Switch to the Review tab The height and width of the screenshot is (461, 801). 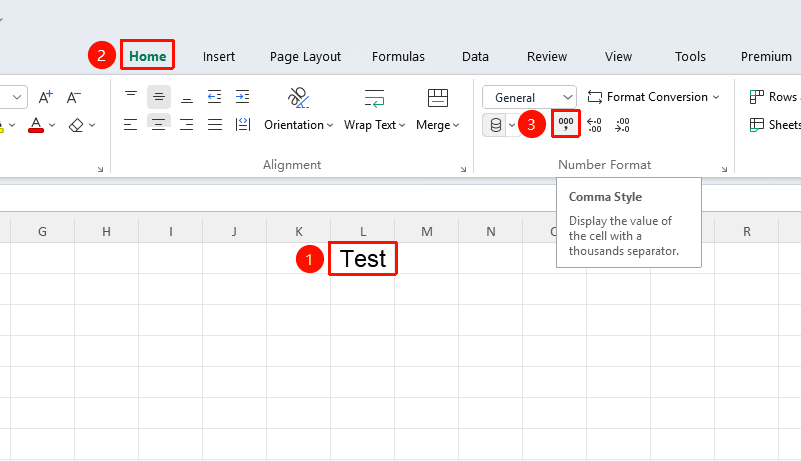click(x=547, y=56)
